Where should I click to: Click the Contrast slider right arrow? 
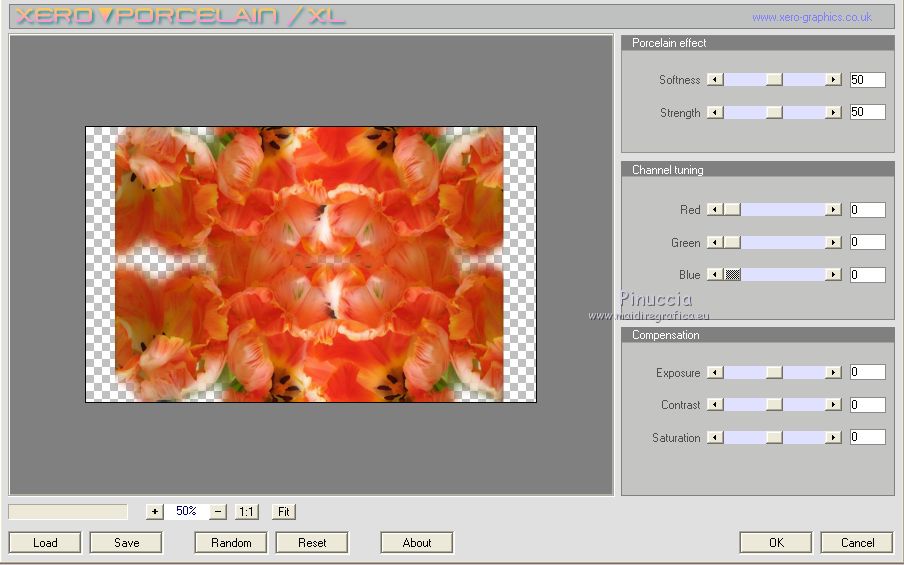click(833, 405)
